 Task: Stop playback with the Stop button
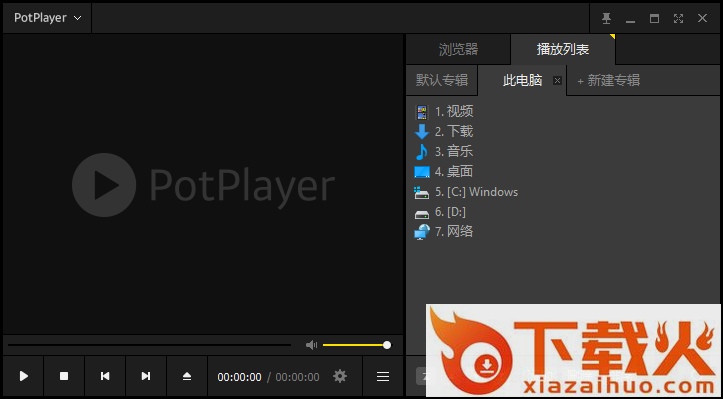(64, 376)
